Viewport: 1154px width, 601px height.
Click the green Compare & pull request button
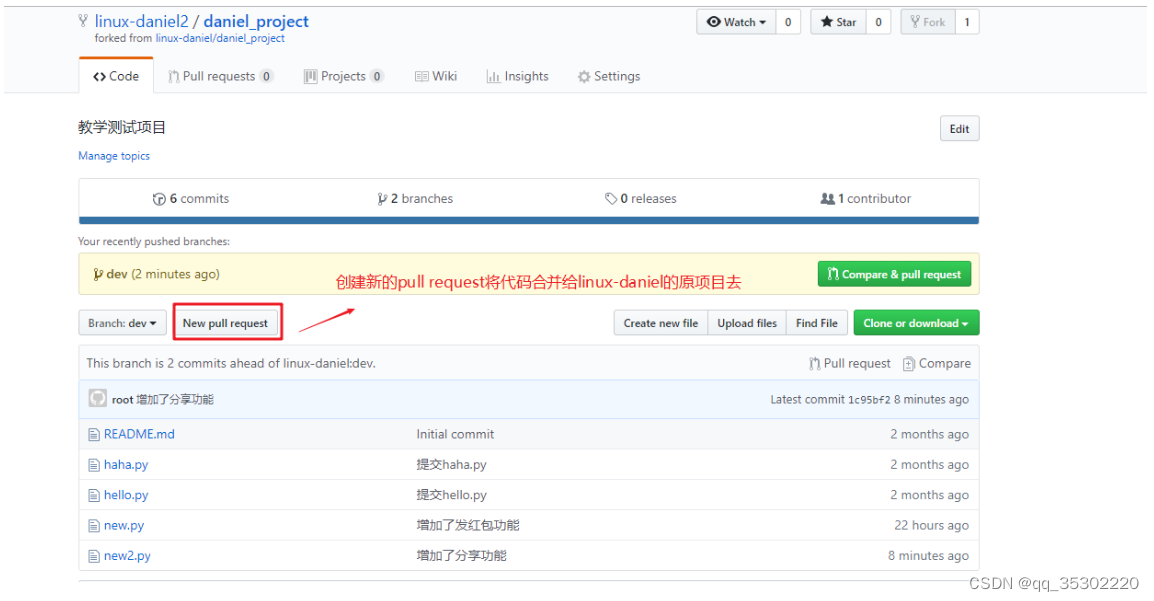click(x=894, y=274)
